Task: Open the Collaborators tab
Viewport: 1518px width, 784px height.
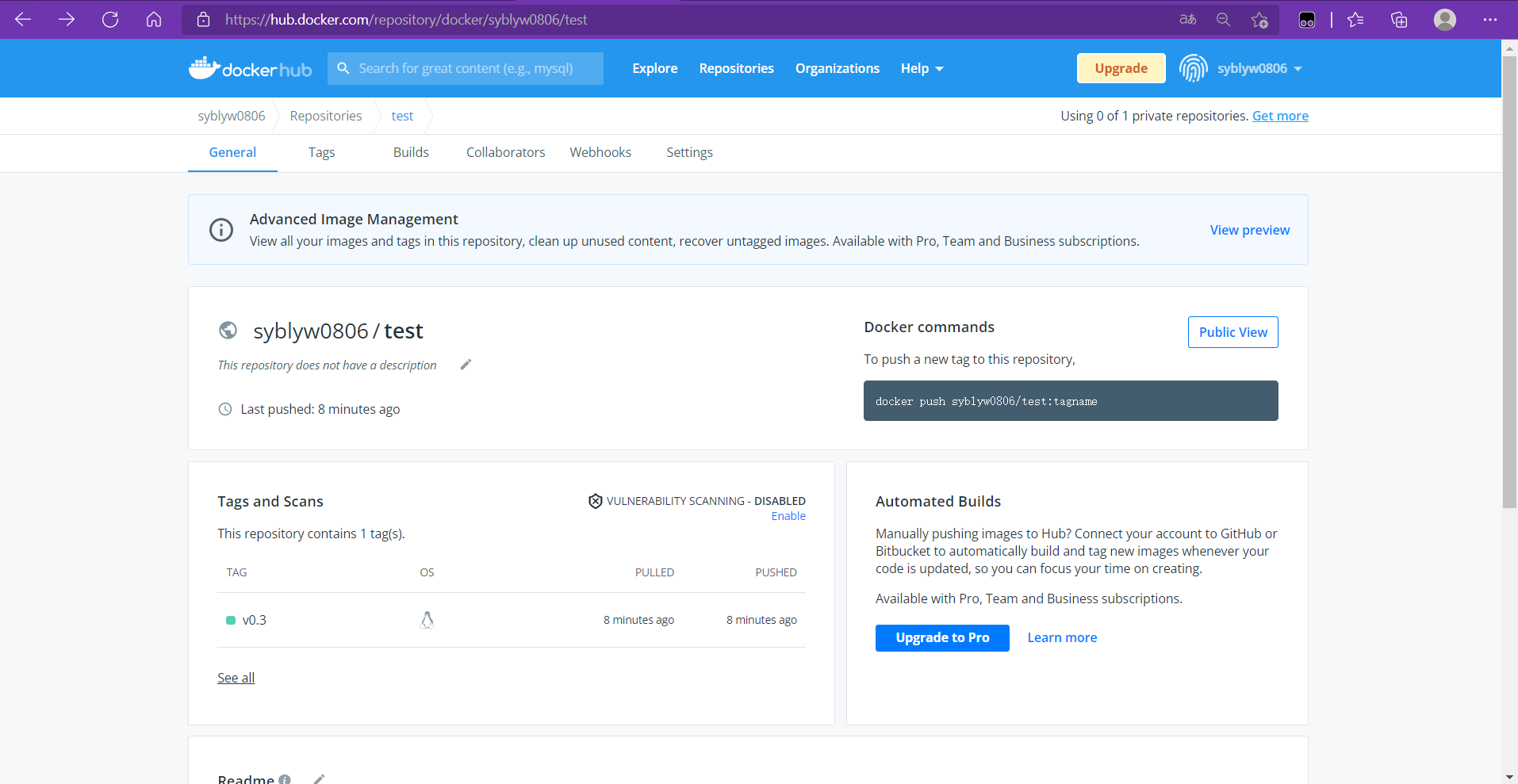Action: (505, 152)
